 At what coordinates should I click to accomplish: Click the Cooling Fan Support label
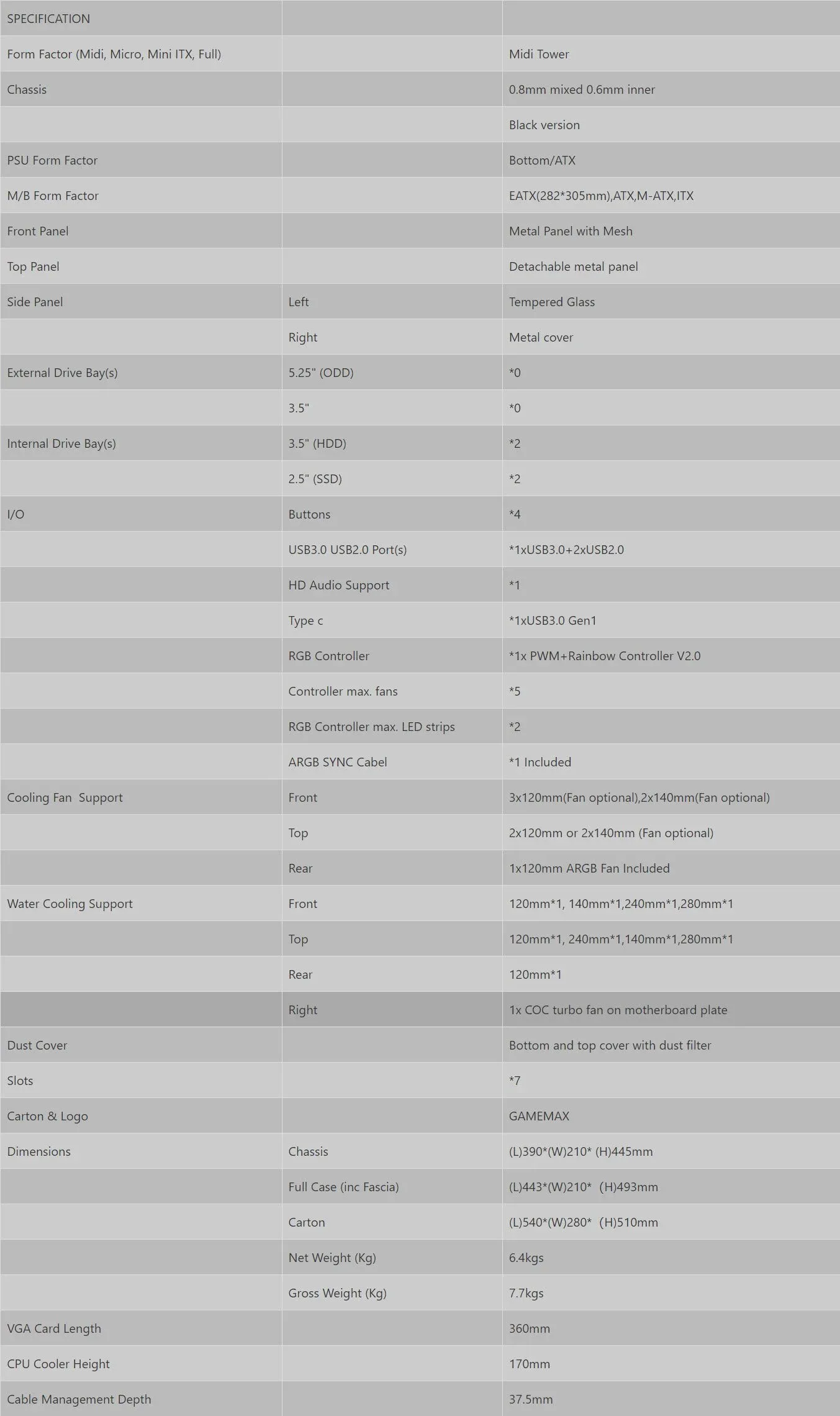click(x=65, y=797)
